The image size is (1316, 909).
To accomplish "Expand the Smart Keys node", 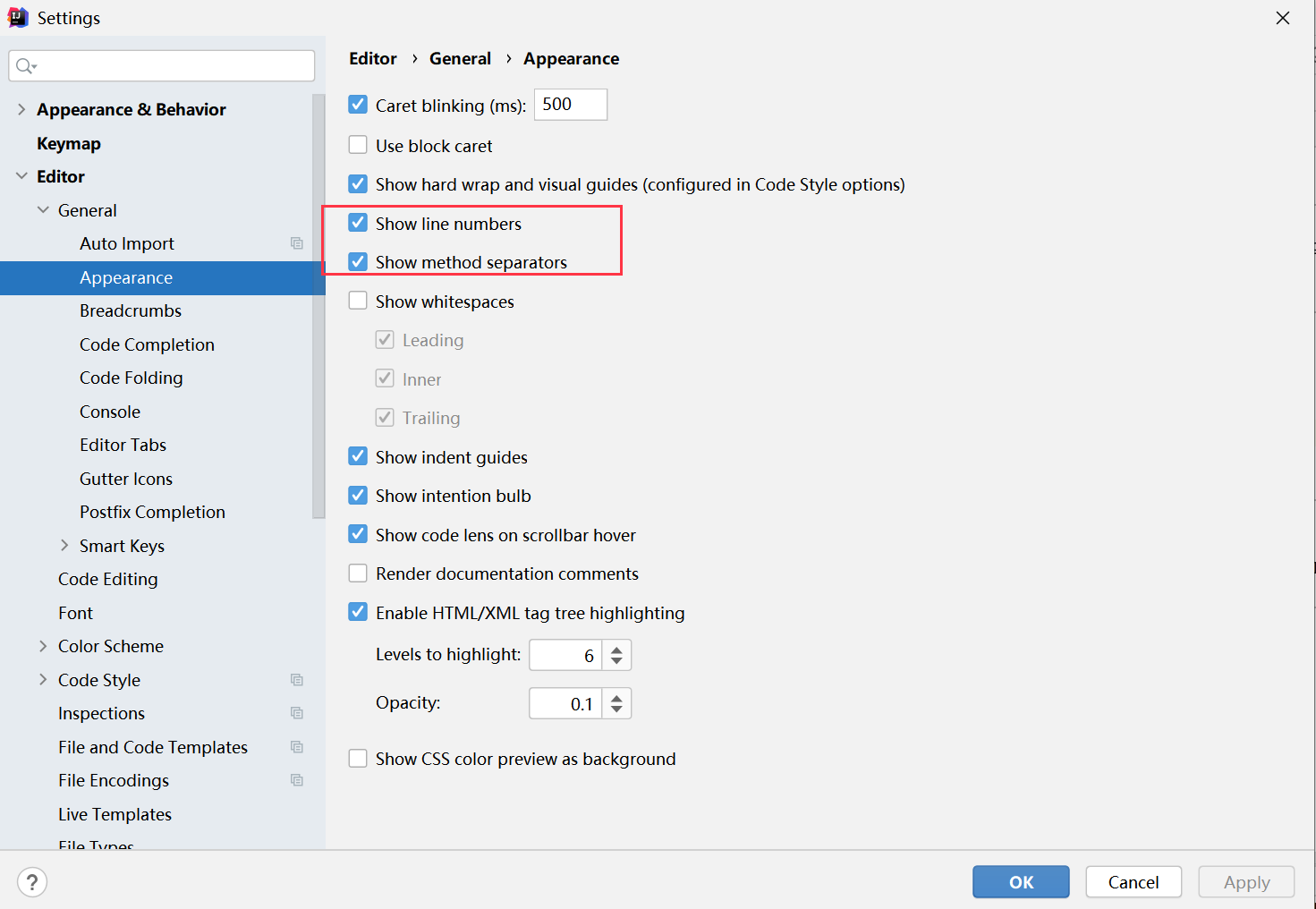I will click(64, 546).
